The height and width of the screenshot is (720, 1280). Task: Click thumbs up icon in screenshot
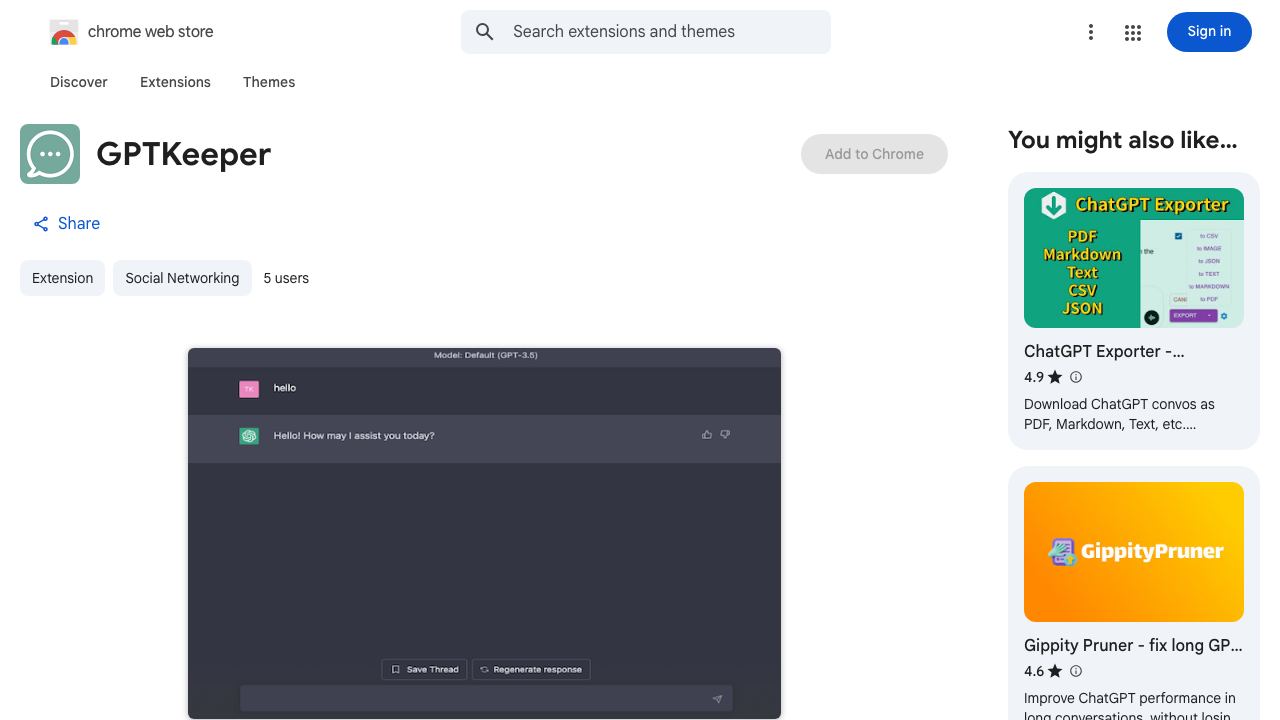[707, 435]
